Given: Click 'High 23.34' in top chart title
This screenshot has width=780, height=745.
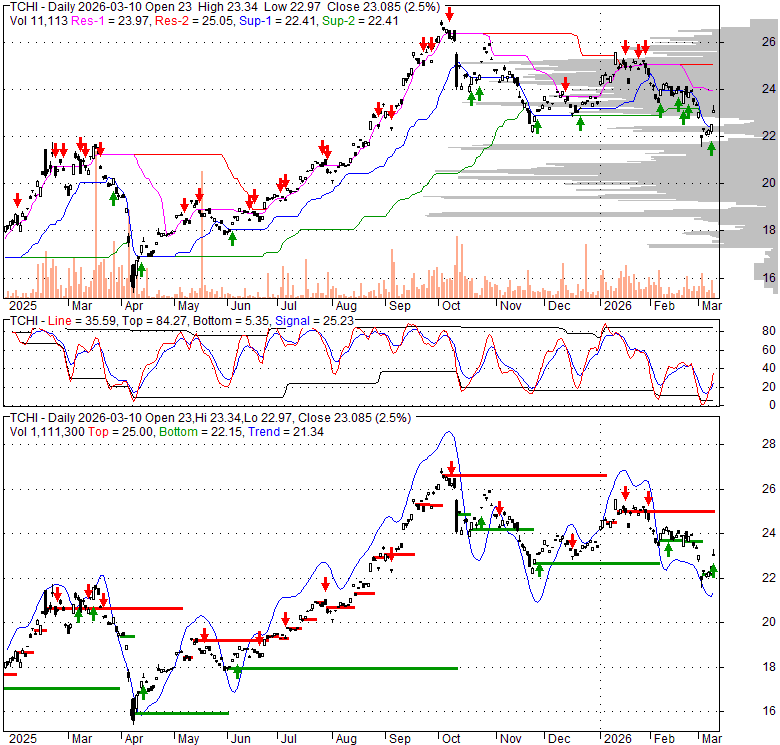Looking at the screenshot, I should coord(227,7).
